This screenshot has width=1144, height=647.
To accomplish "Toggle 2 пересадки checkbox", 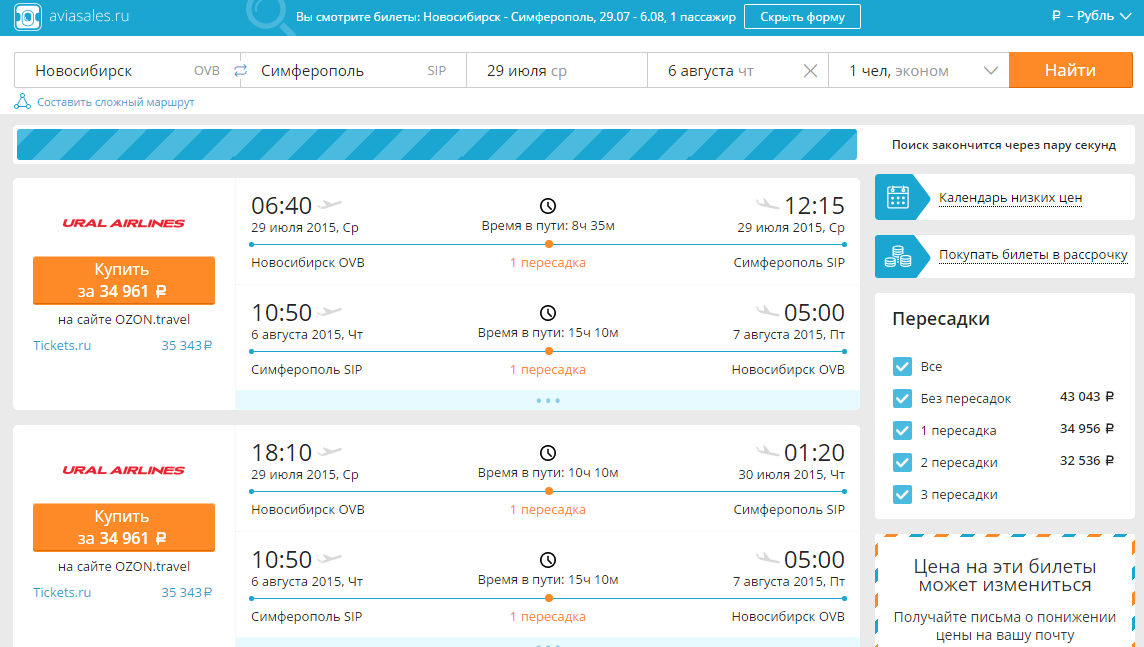I will [903, 462].
